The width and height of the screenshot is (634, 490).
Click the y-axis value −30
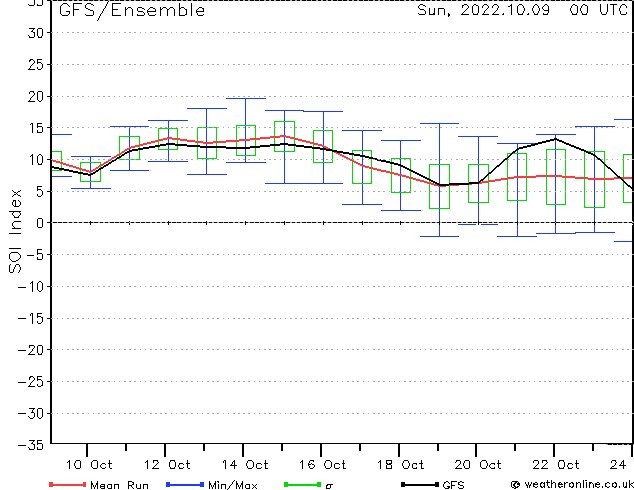point(31,413)
